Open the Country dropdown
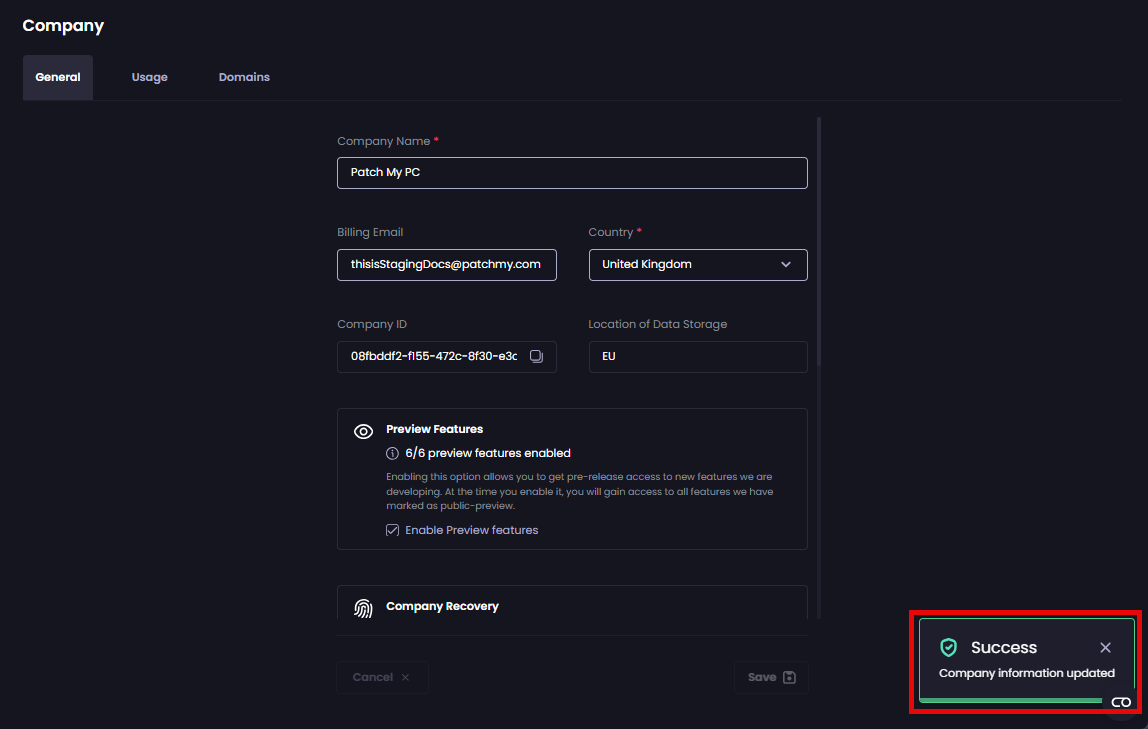 click(x=698, y=264)
